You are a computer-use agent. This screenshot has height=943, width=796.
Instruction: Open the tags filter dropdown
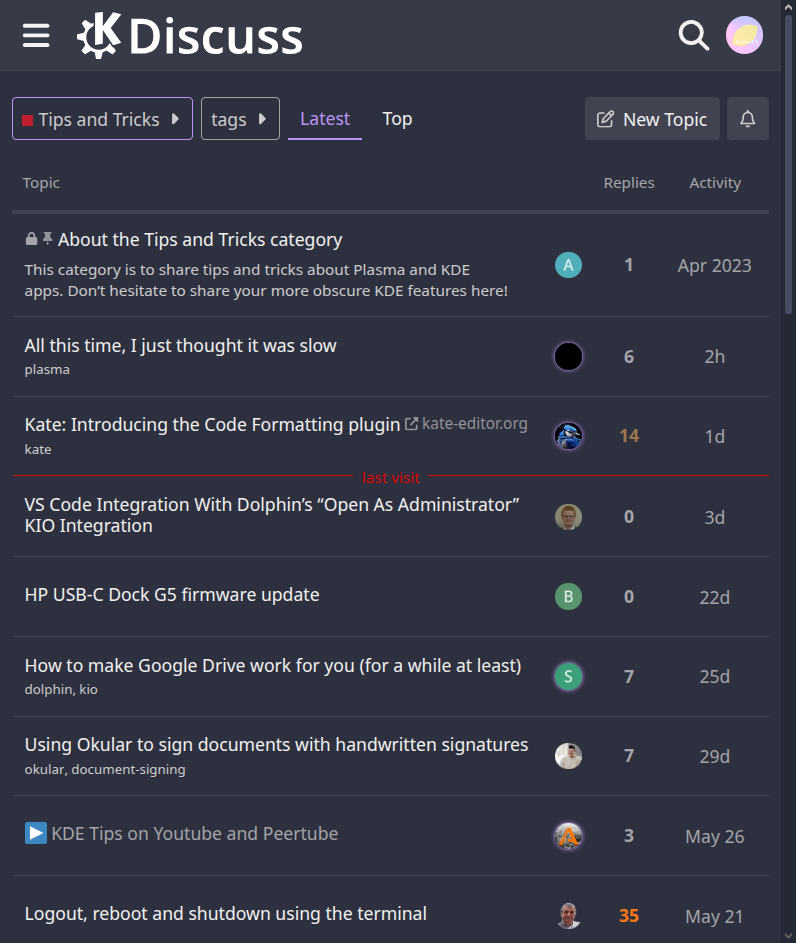coord(240,118)
